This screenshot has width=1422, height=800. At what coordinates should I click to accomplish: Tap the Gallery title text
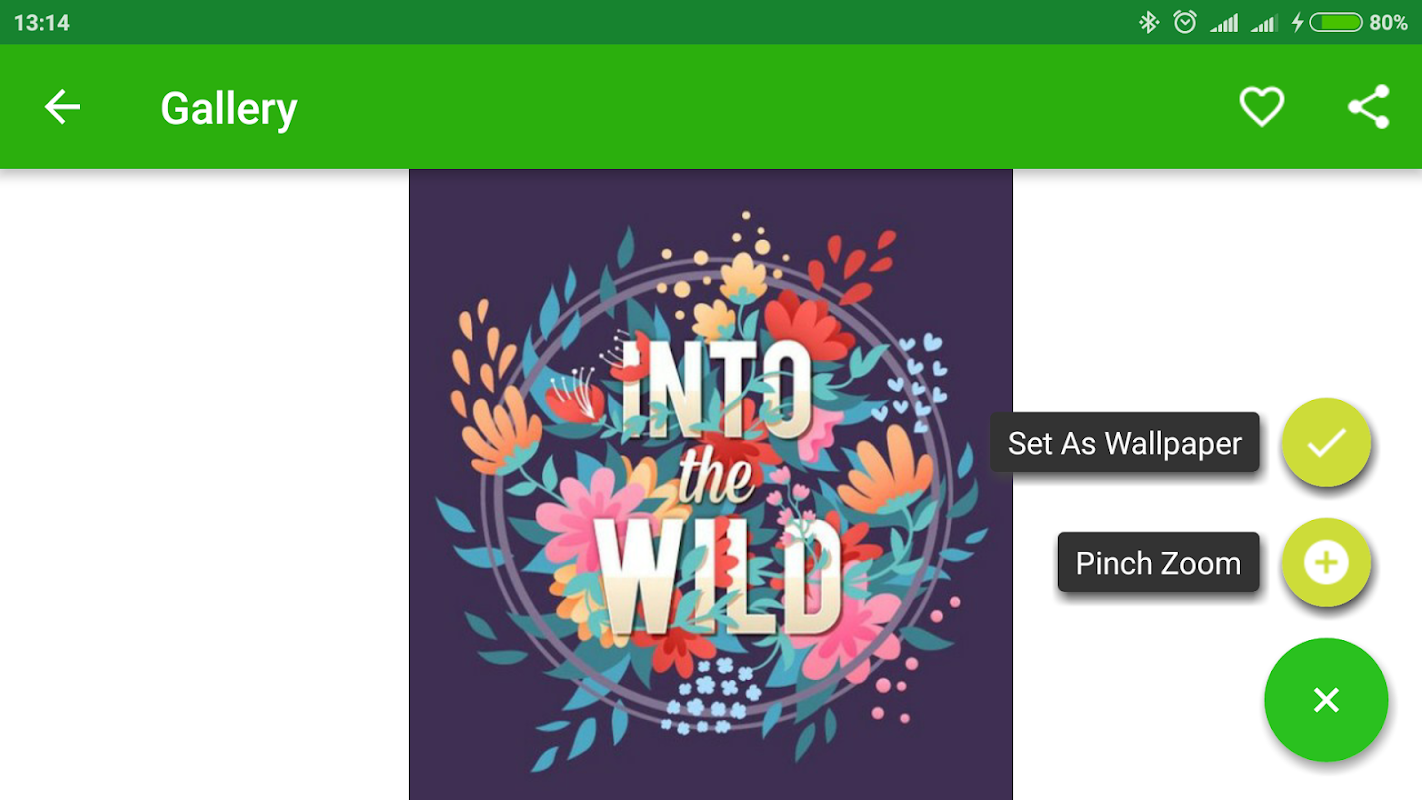229,108
